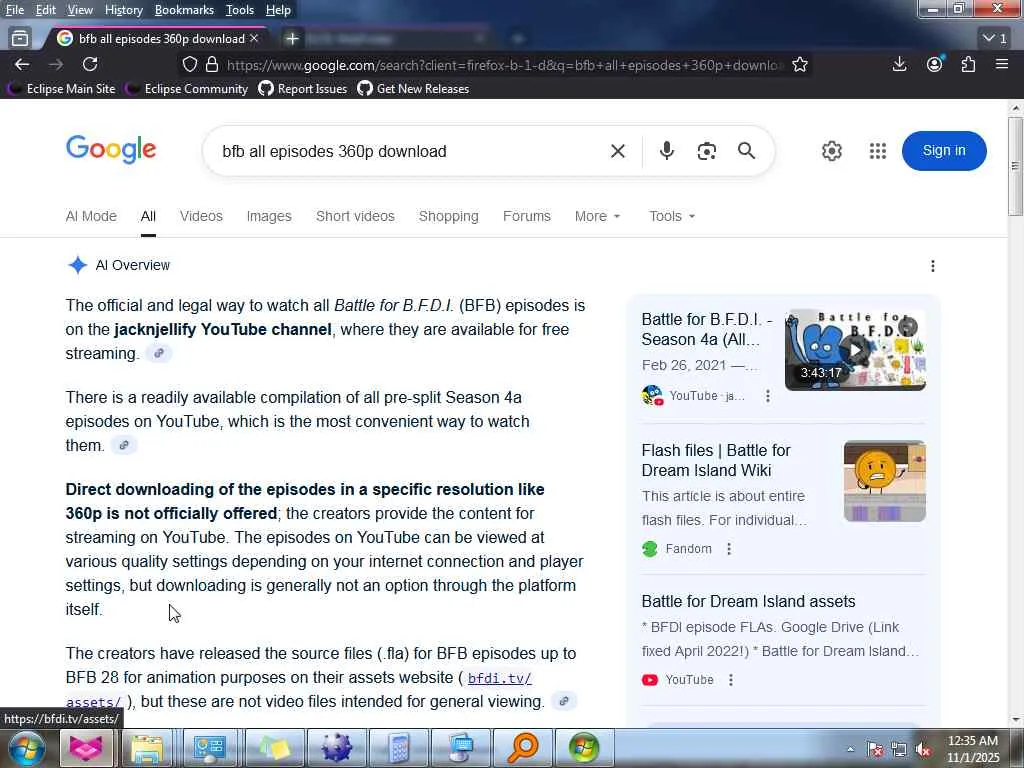Close the 'bfb all episodes' tab
Screen dimensions: 1024x768
(x=254, y=39)
